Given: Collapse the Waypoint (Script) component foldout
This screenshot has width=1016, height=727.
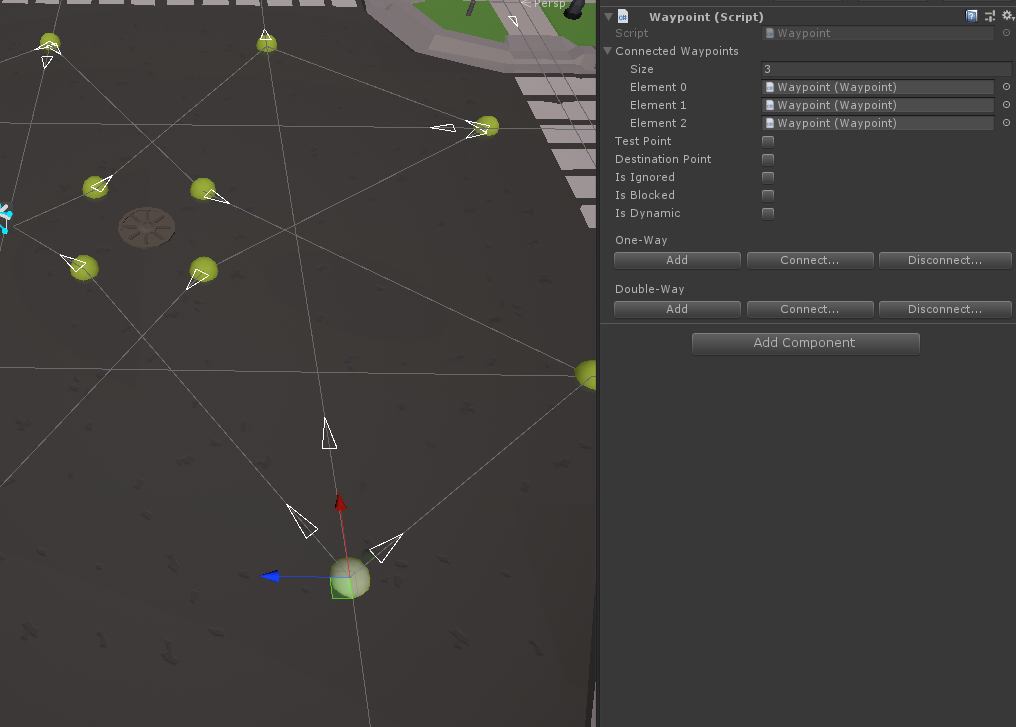Looking at the screenshot, I should click(607, 16).
